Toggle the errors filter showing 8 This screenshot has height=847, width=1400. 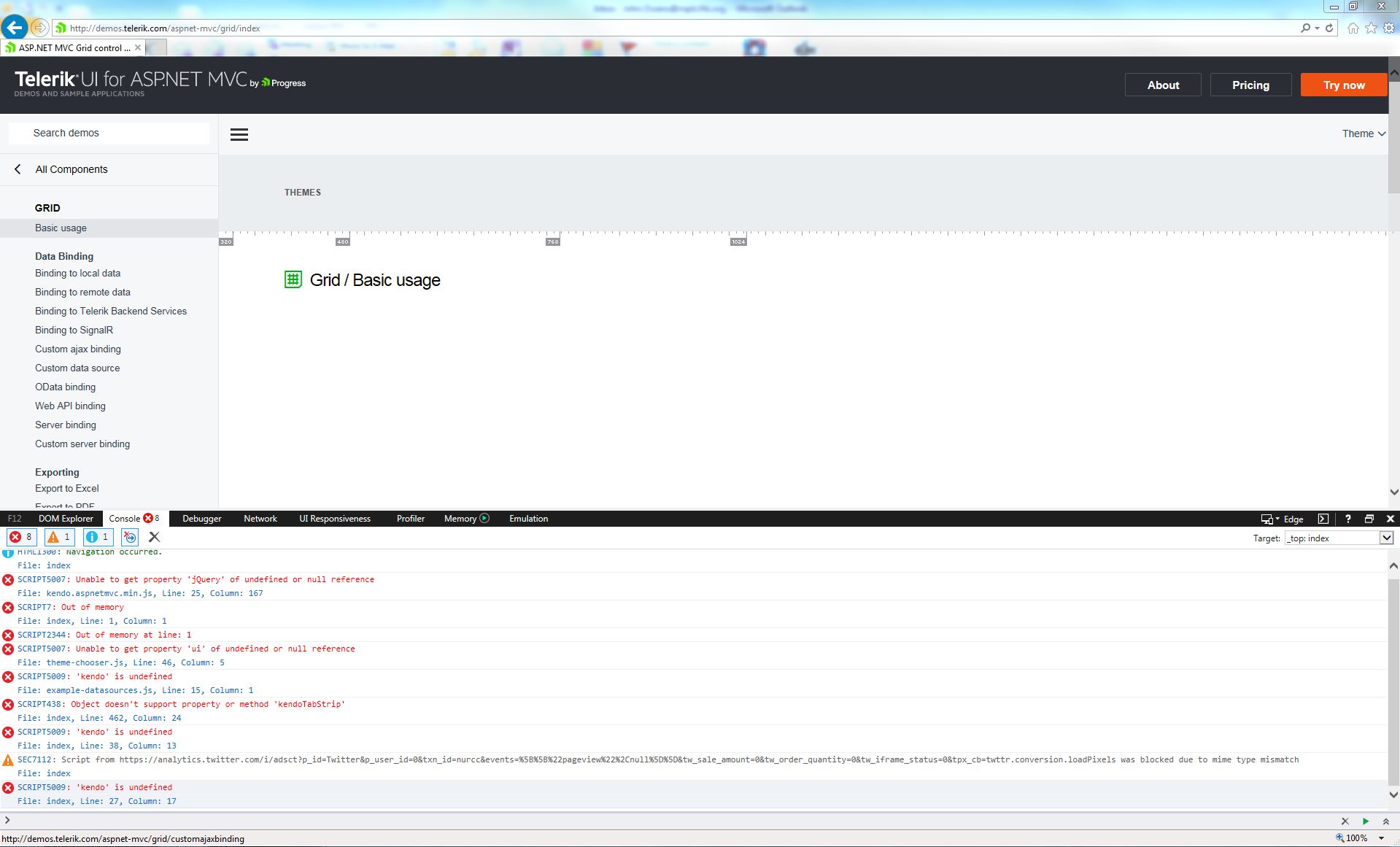pos(21,537)
